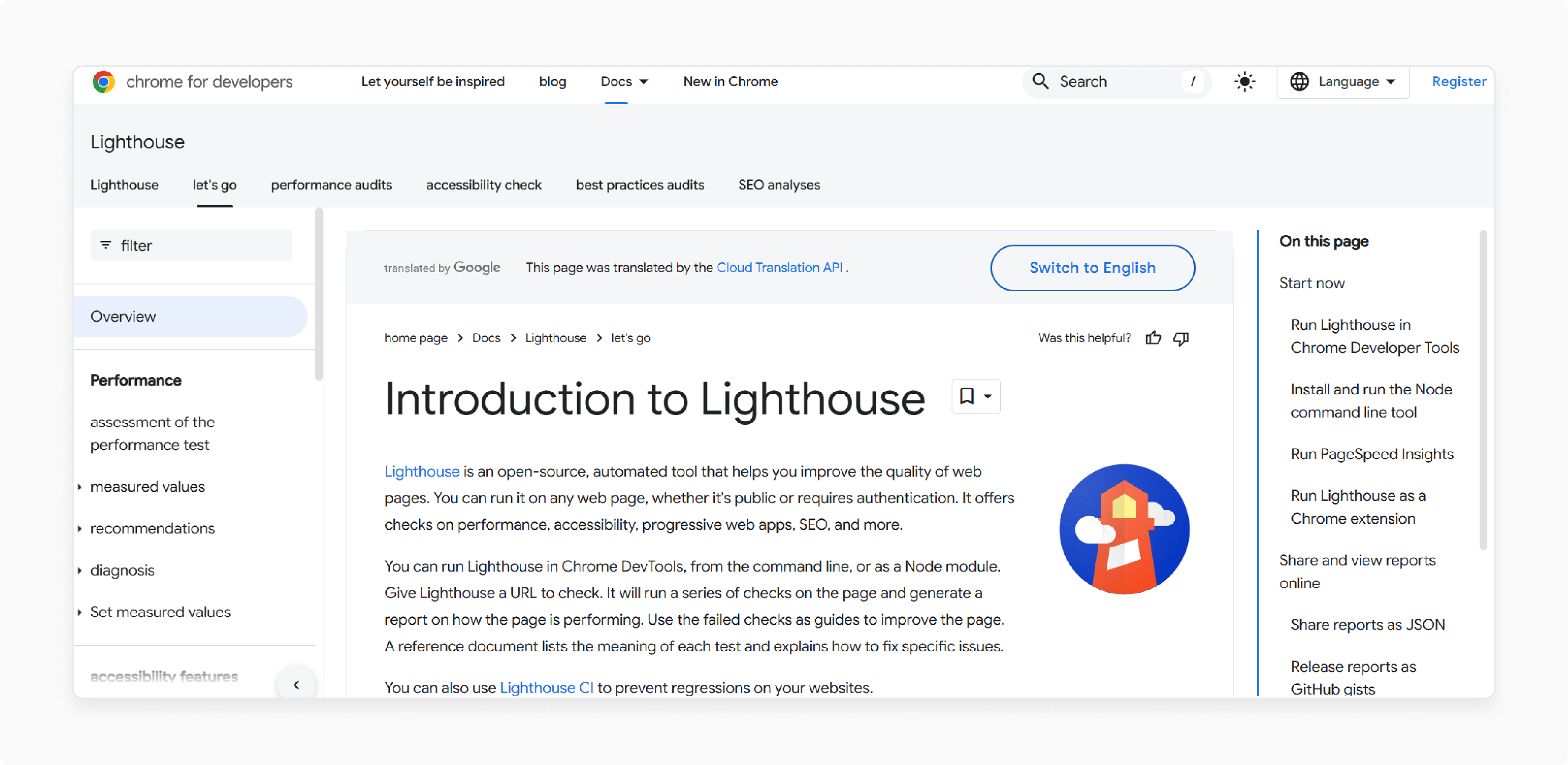The height and width of the screenshot is (765, 1568).
Task: Click in the sidebar filter field
Action: [191, 245]
